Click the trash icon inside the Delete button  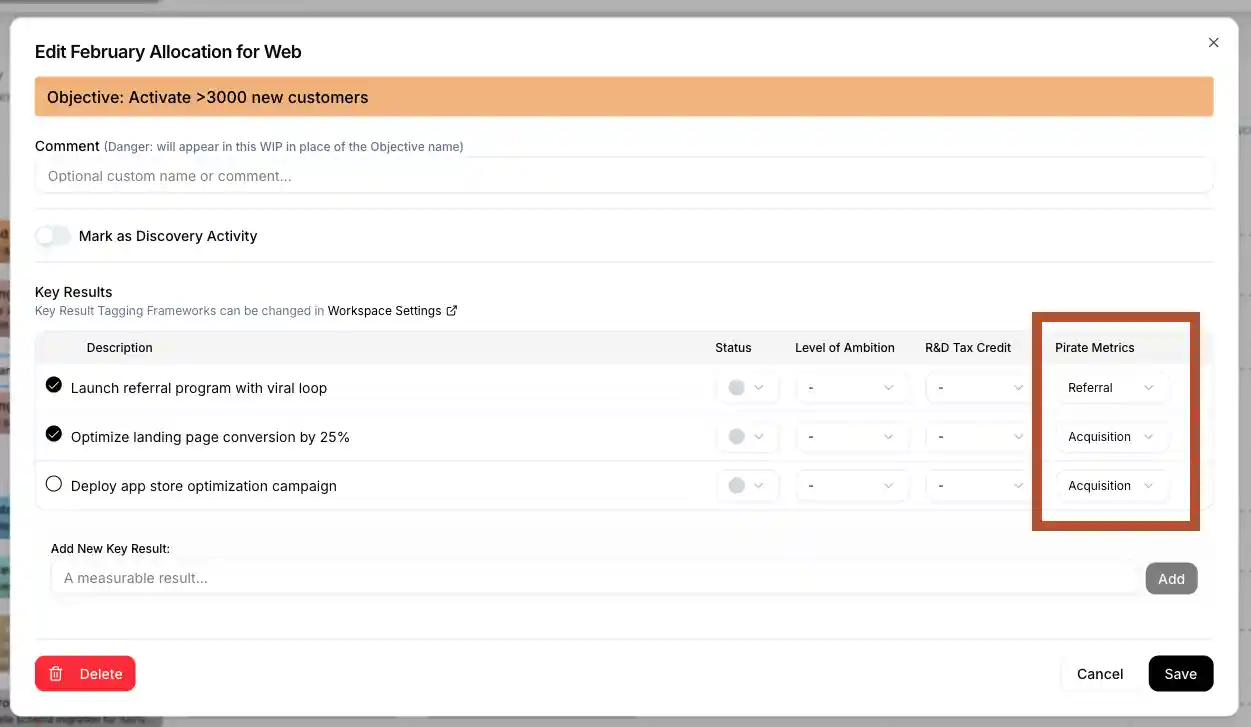57,673
